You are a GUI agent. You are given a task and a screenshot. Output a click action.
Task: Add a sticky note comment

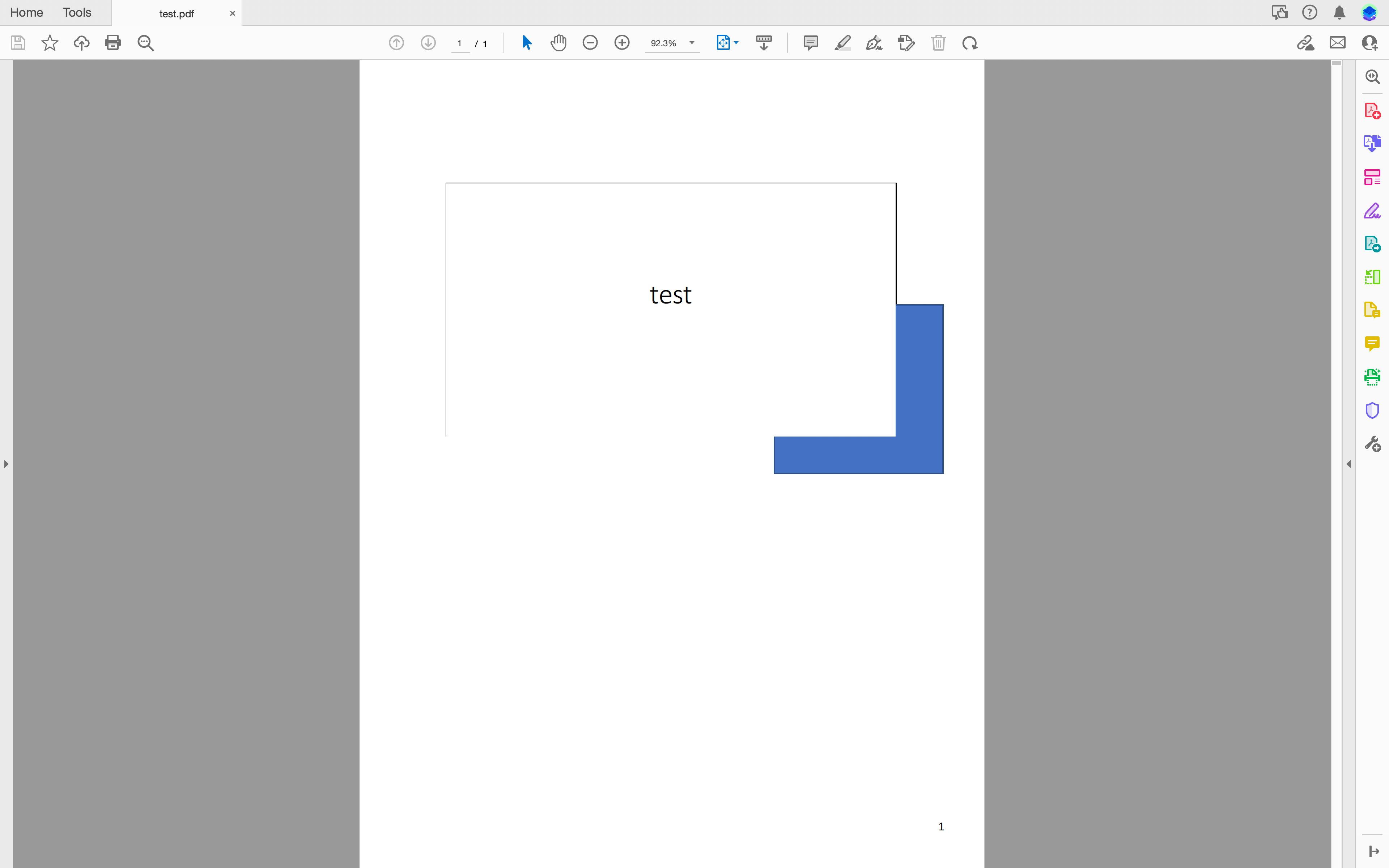811,42
